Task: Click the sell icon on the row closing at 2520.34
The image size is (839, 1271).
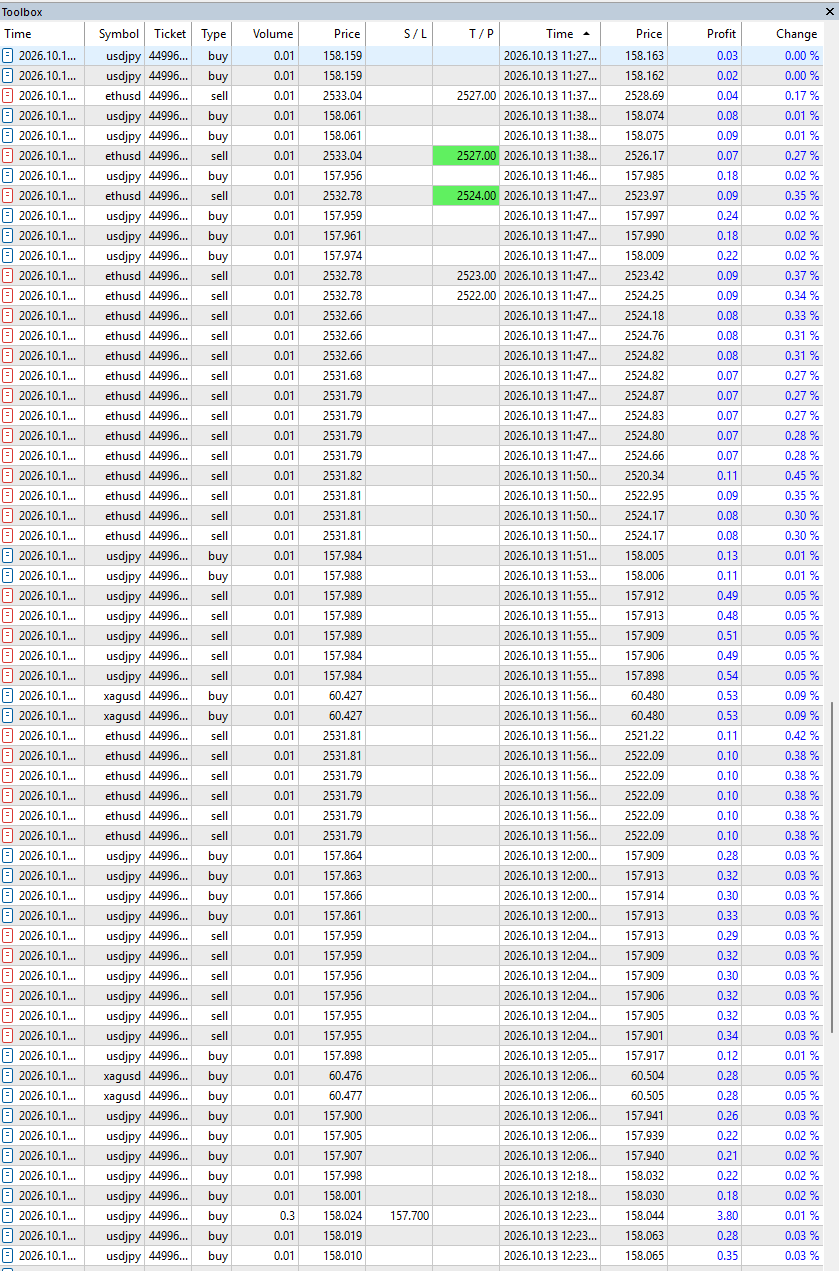Action: [8, 476]
